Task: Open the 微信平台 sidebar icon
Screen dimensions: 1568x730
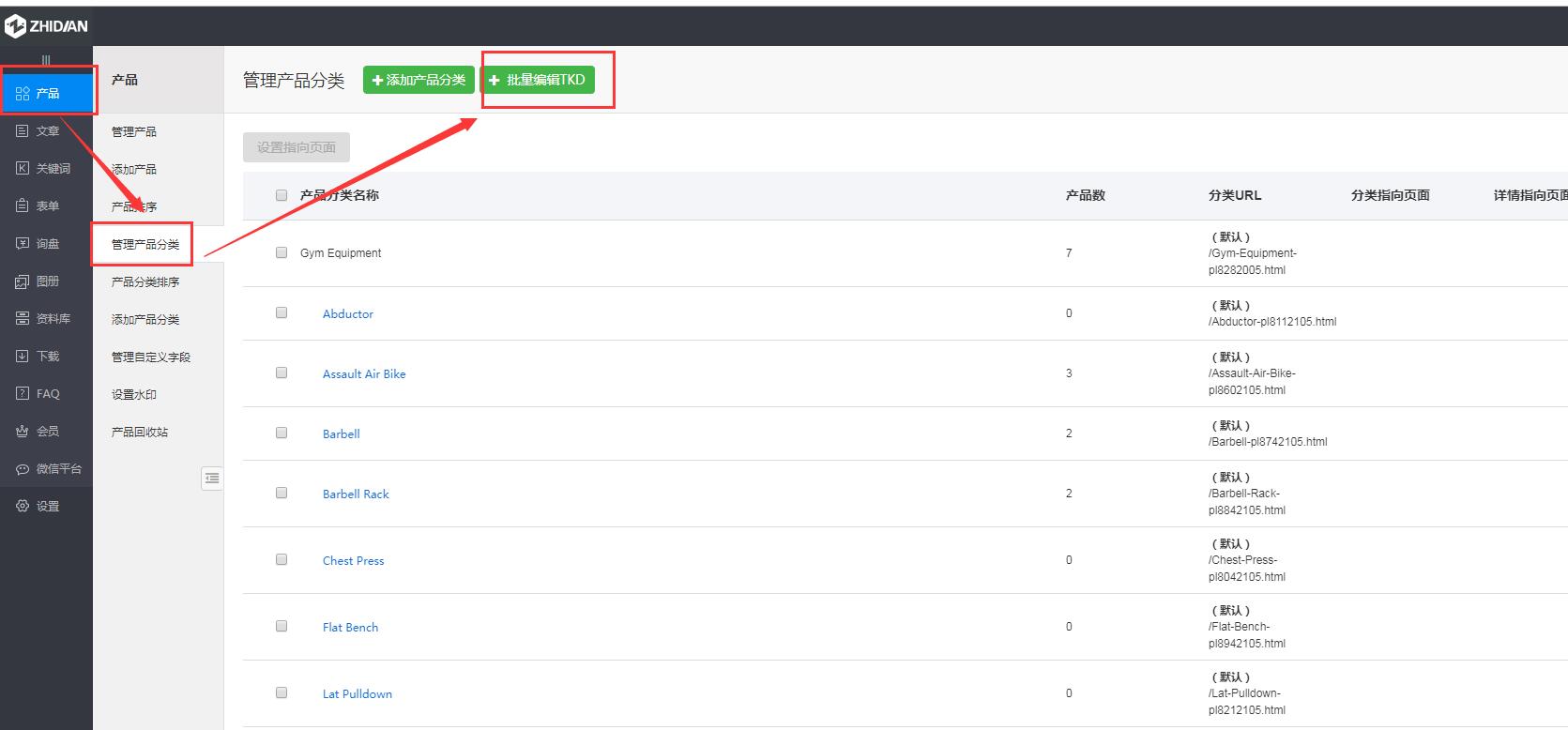Action: (23, 469)
